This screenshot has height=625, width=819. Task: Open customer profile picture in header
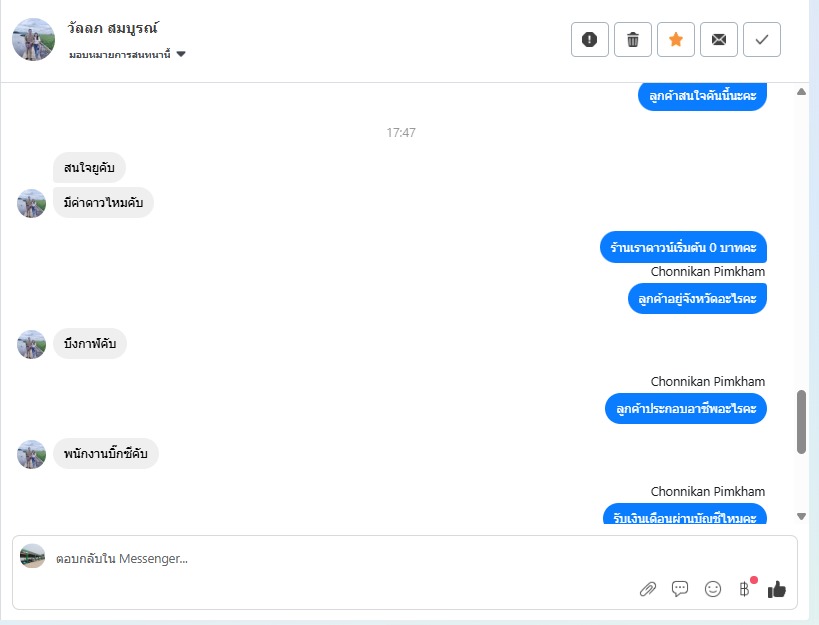[33, 40]
